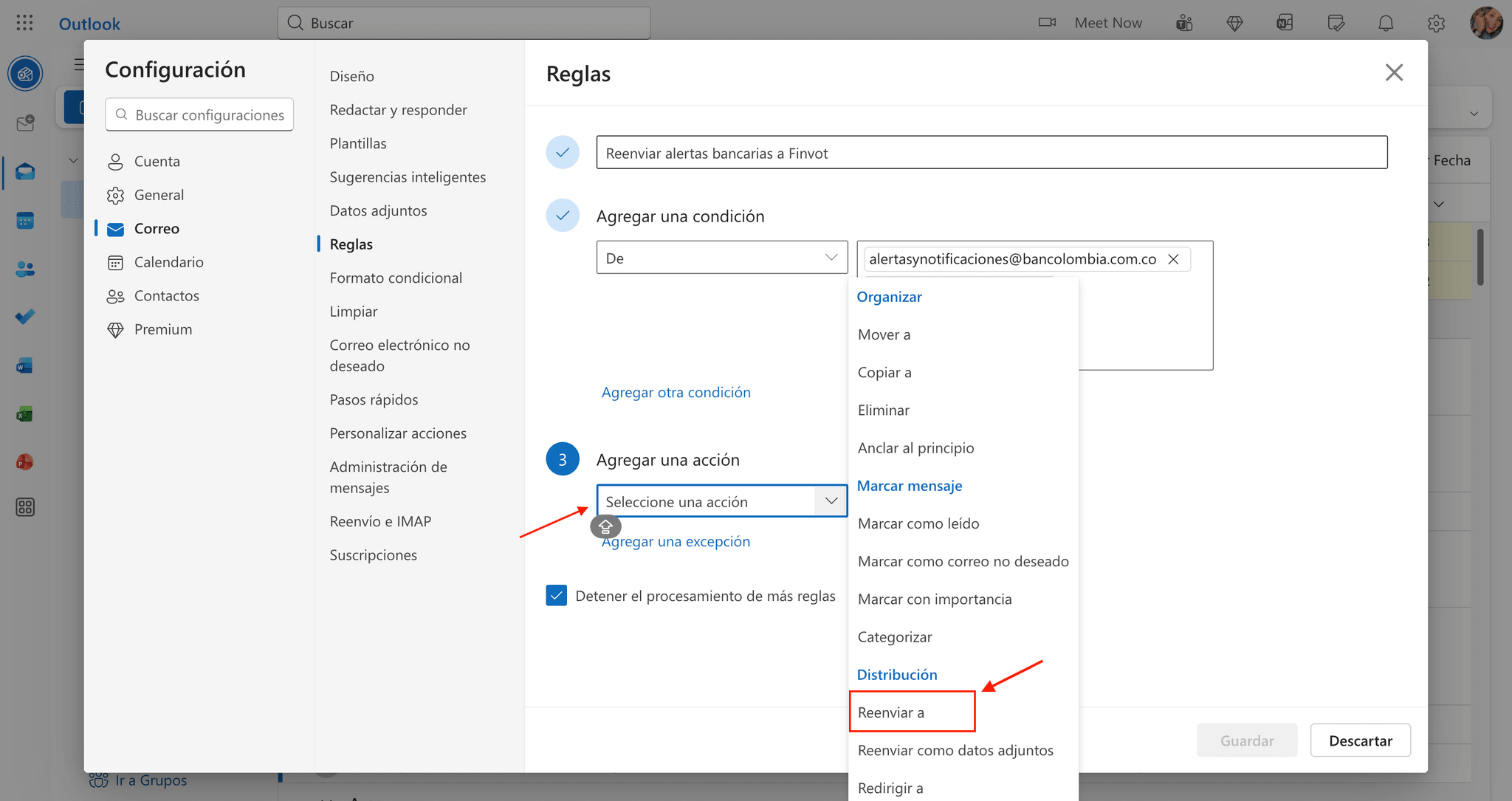Click Agregar otra condición link
Image resolution: width=1512 pixels, height=801 pixels.
676,392
